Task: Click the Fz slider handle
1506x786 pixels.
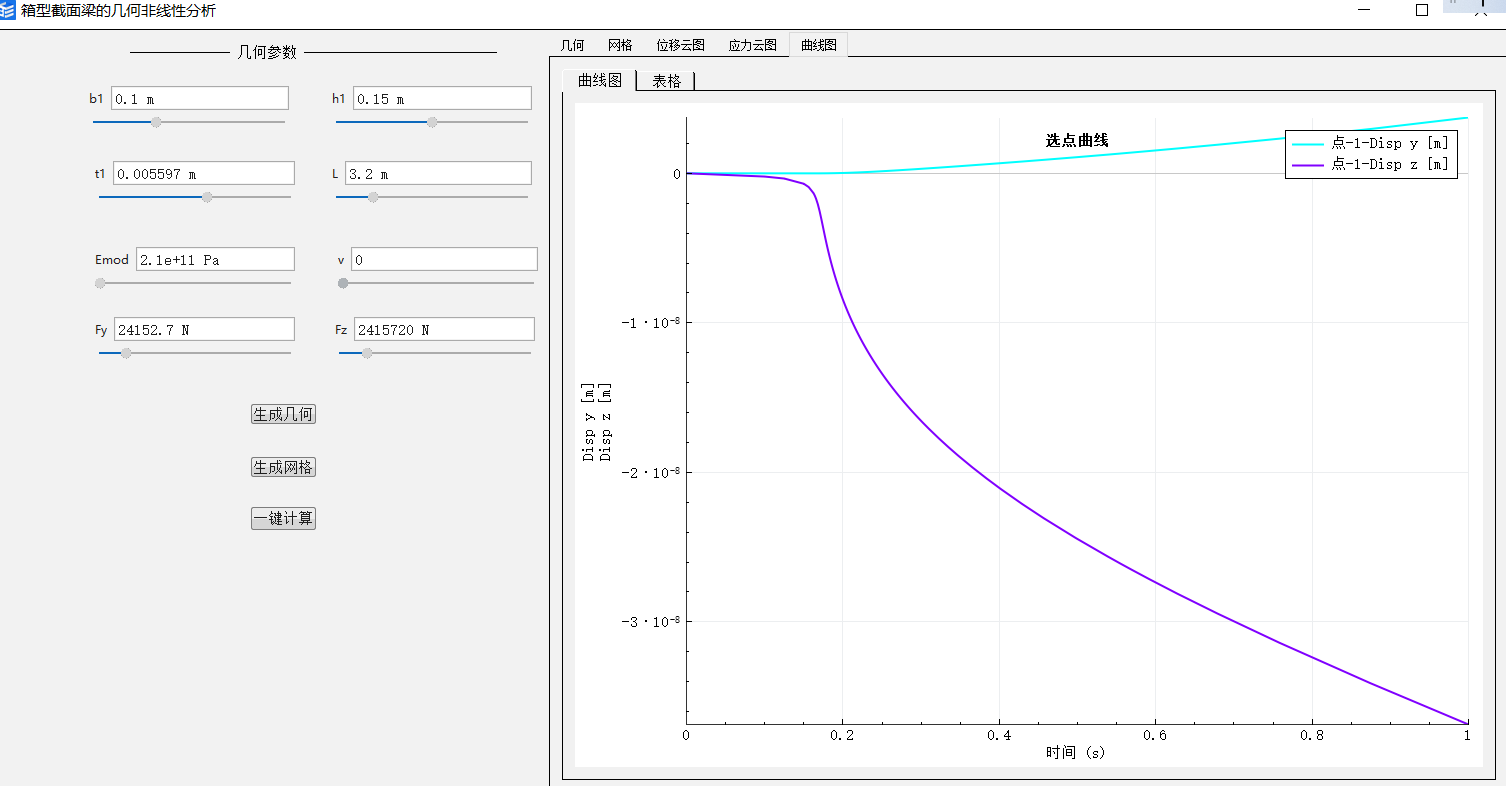Action: click(367, 353)
